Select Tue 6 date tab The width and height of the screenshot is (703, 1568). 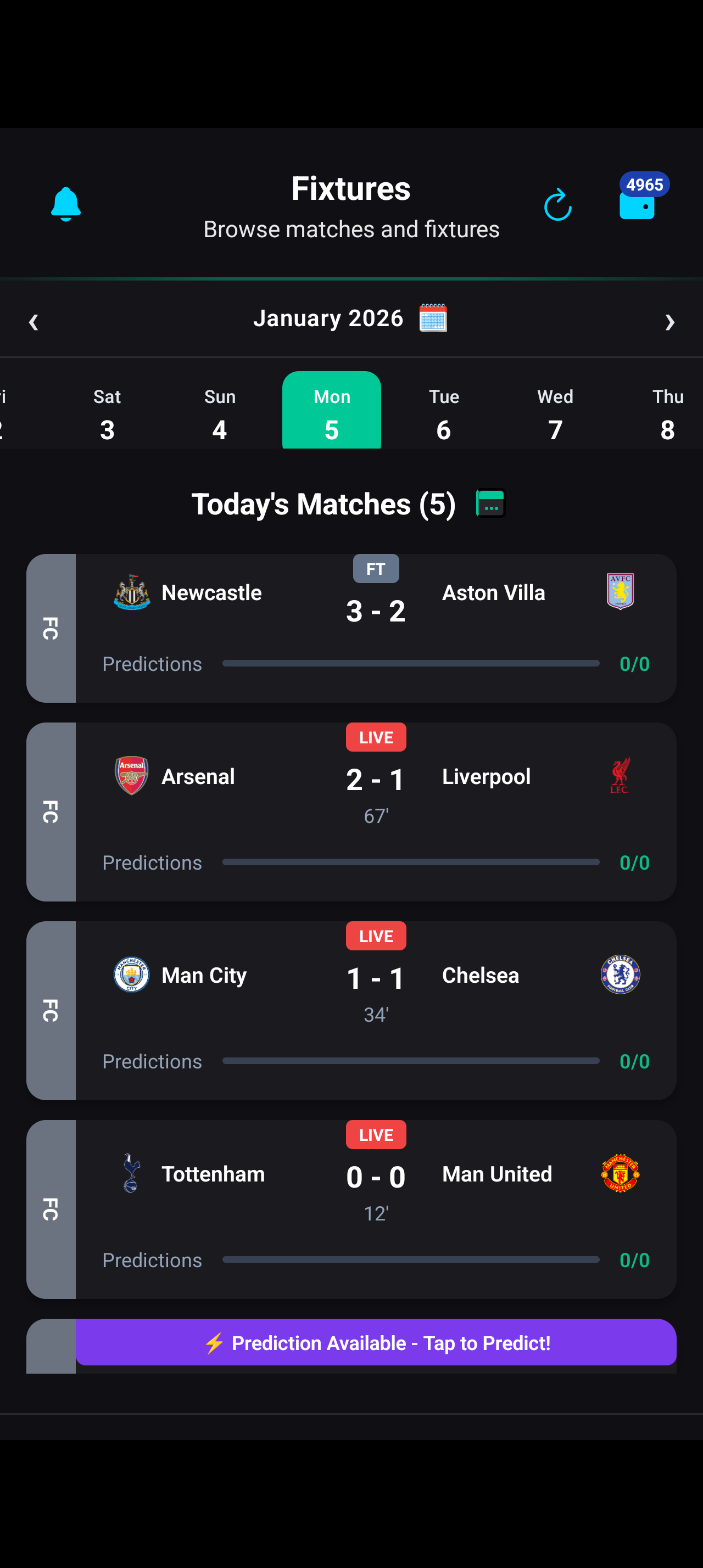[444, 414]
